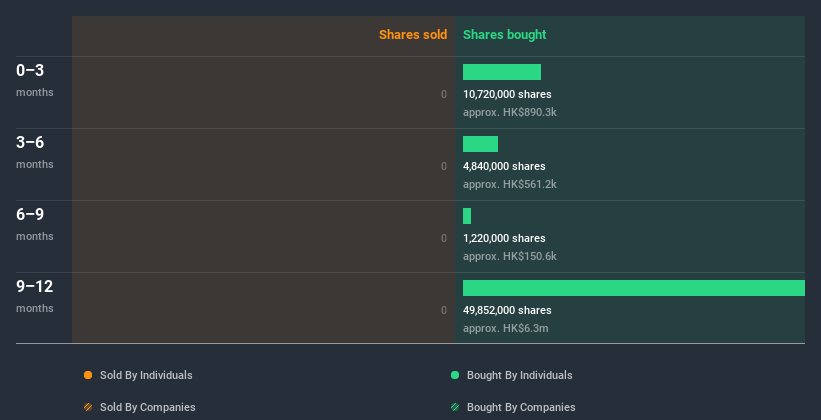This screenshot has height=420, width=821.
Task: Click the 49,852,000 shares value
Action: click(507, 311)
